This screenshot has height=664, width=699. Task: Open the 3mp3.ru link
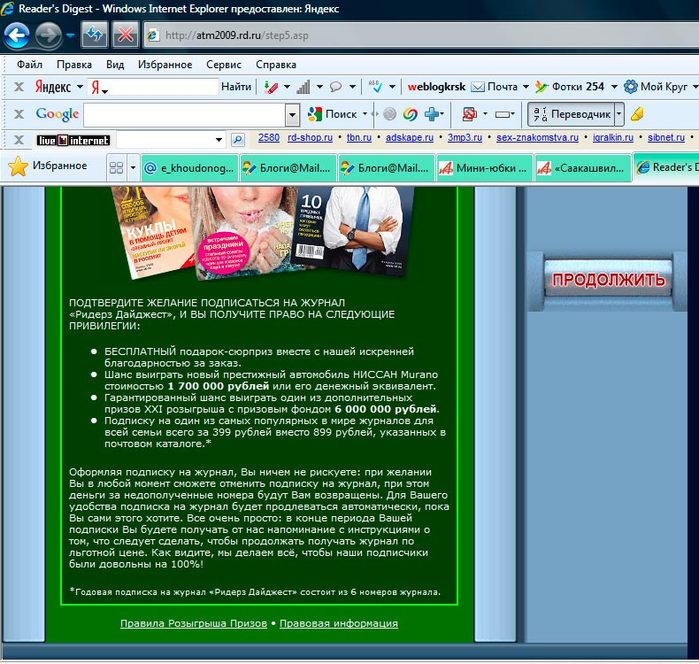(465, 137)
